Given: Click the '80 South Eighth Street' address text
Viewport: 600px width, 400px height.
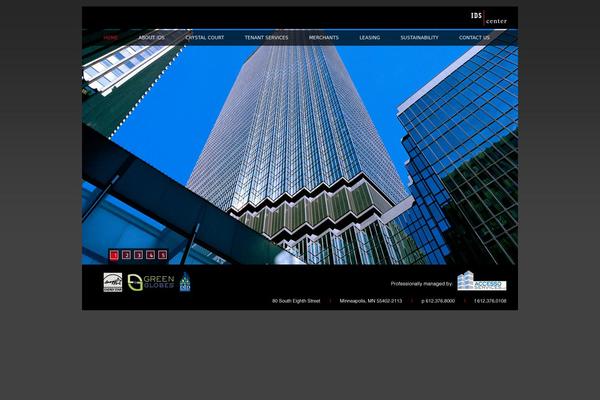Looking at the screenshot, I should (296, 301).
